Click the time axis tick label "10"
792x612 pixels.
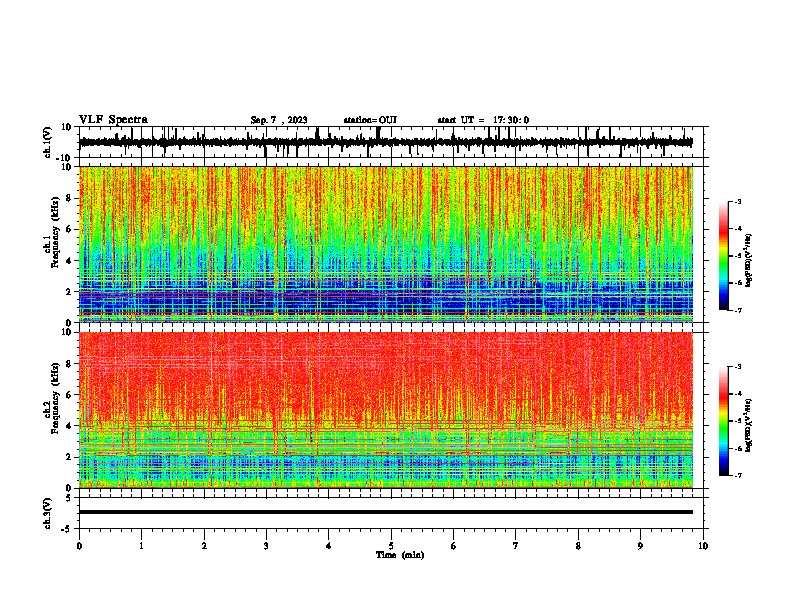[703, 546]
